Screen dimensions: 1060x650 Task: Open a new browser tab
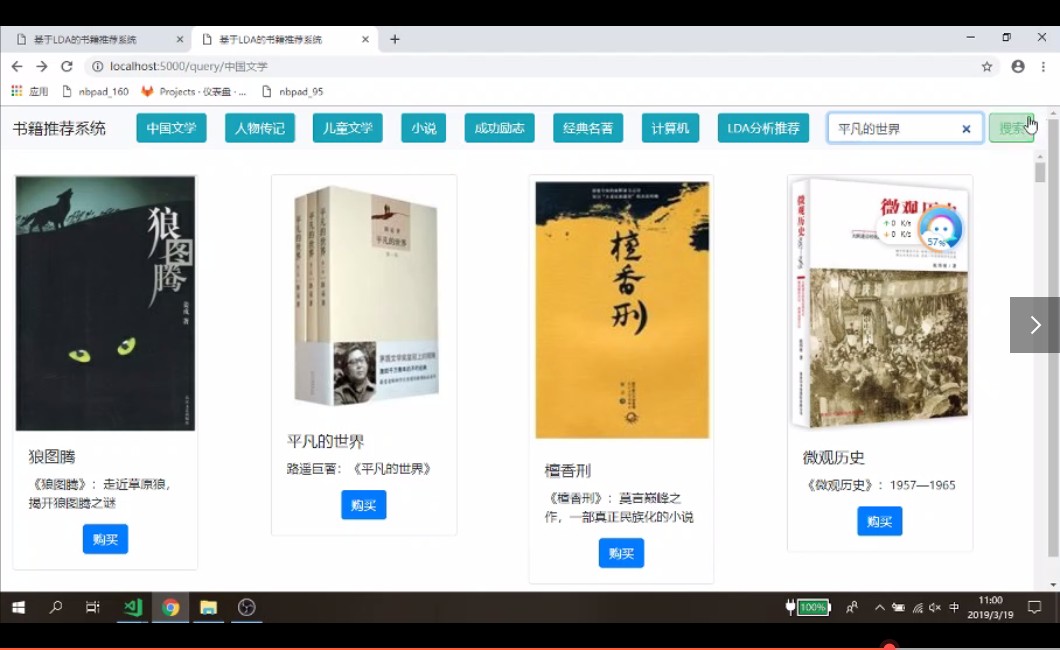tap(395, 39)
